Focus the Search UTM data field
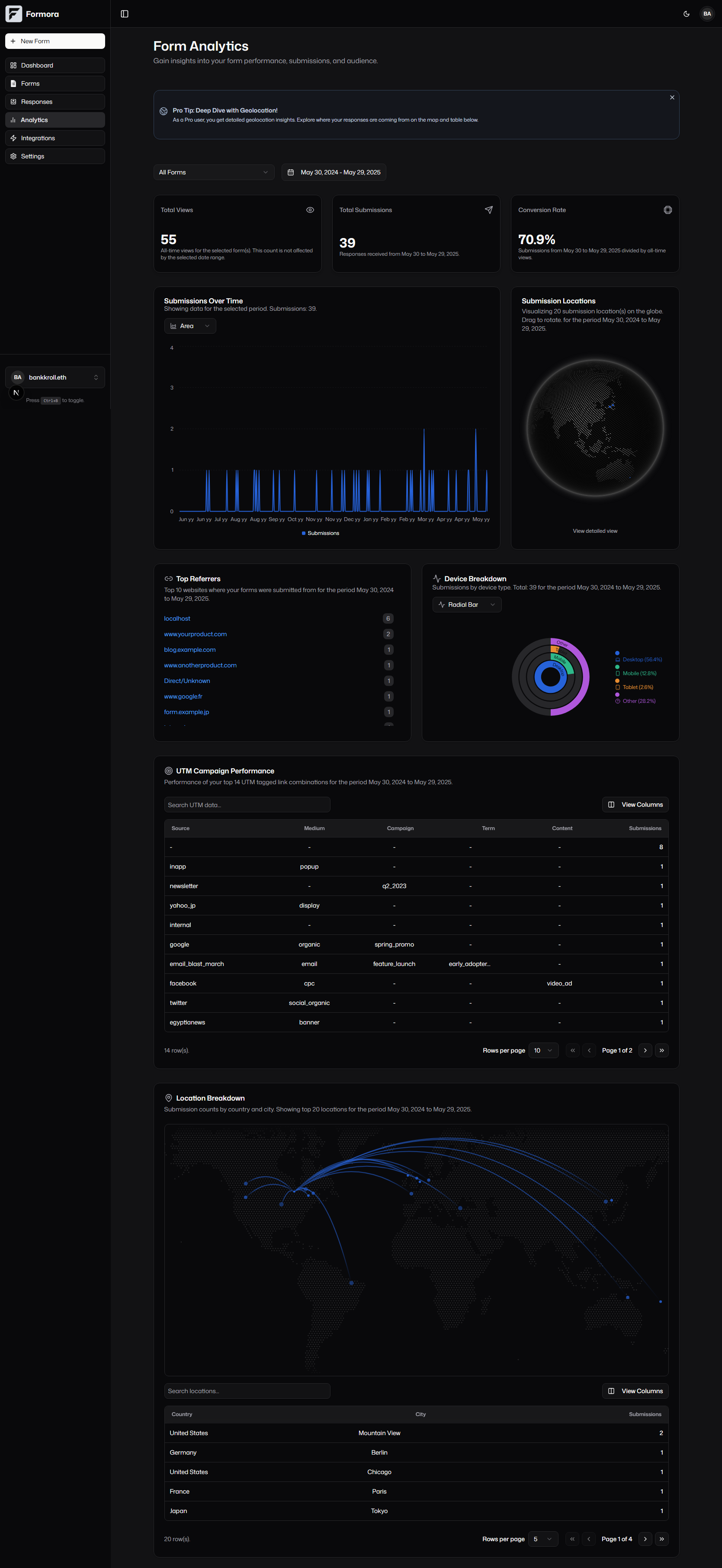The width and height of the screenshot is (722, 1568). tap(247, 805)
